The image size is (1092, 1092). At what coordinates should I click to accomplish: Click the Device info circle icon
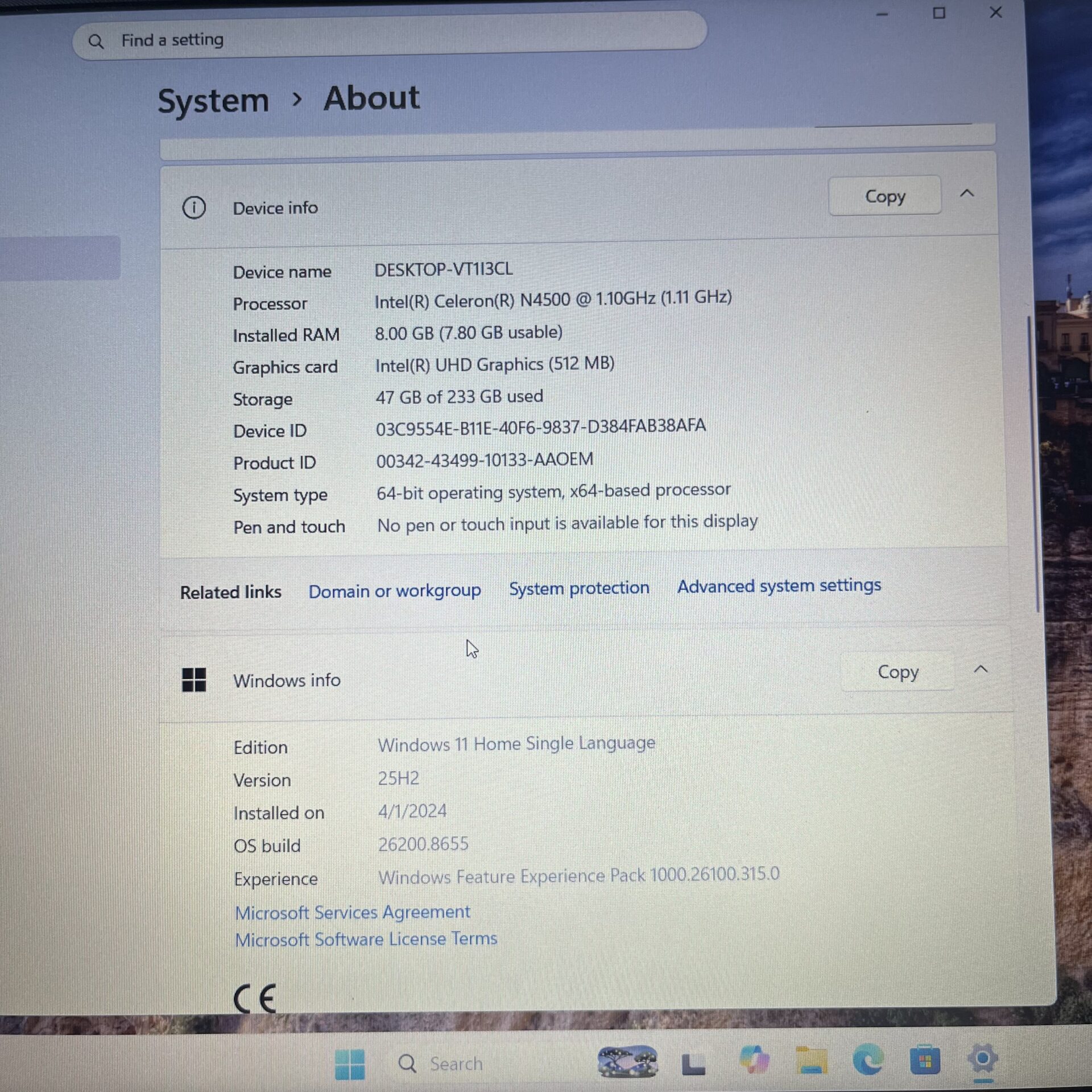(194, 208)
